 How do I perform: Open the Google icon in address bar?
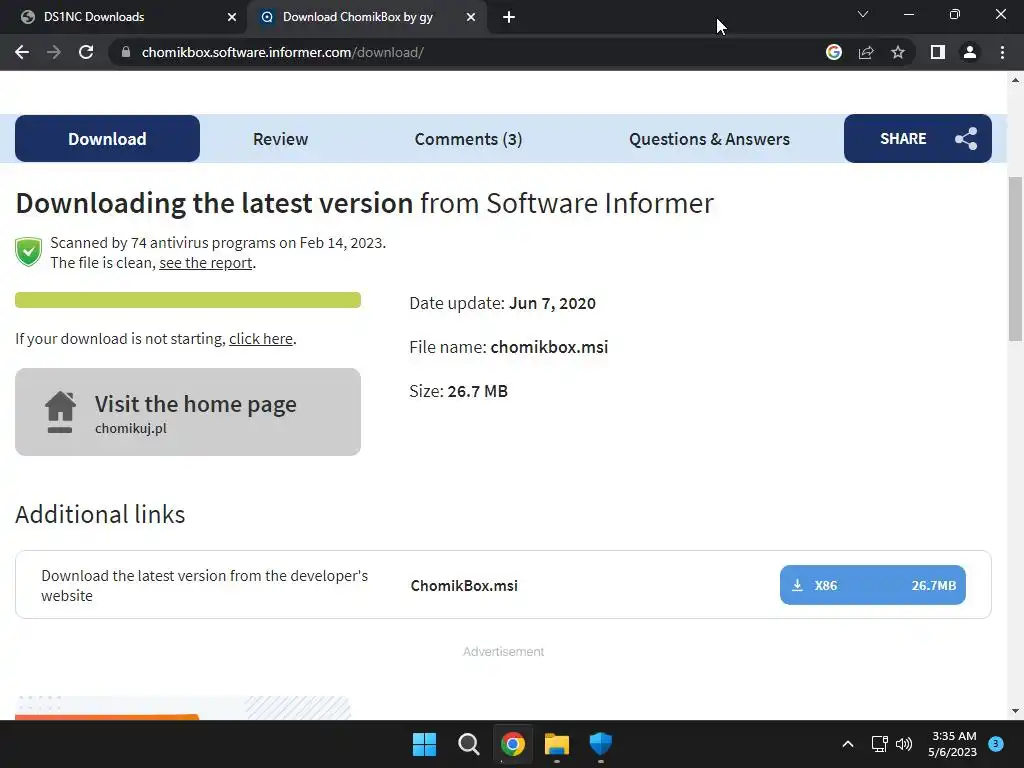tap(834, 52)
